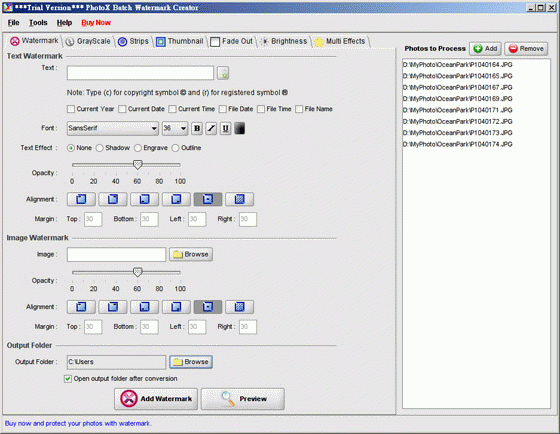Viewport: 560px width, 434px height.
Task: Select first image watermark alignment icon
Action: 81,307
